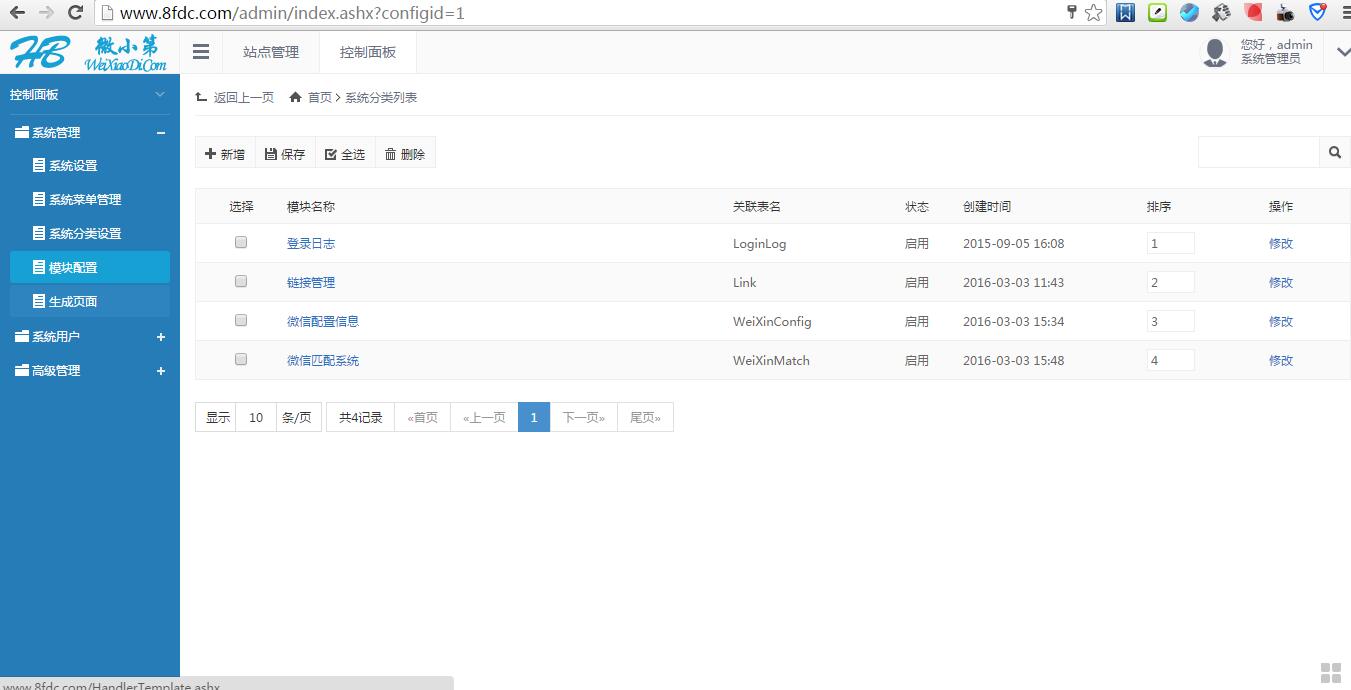This screenshot has height=690, width=1351.
Task: Click the HB WeiXiaoDi logo
Action: [89, 52]
